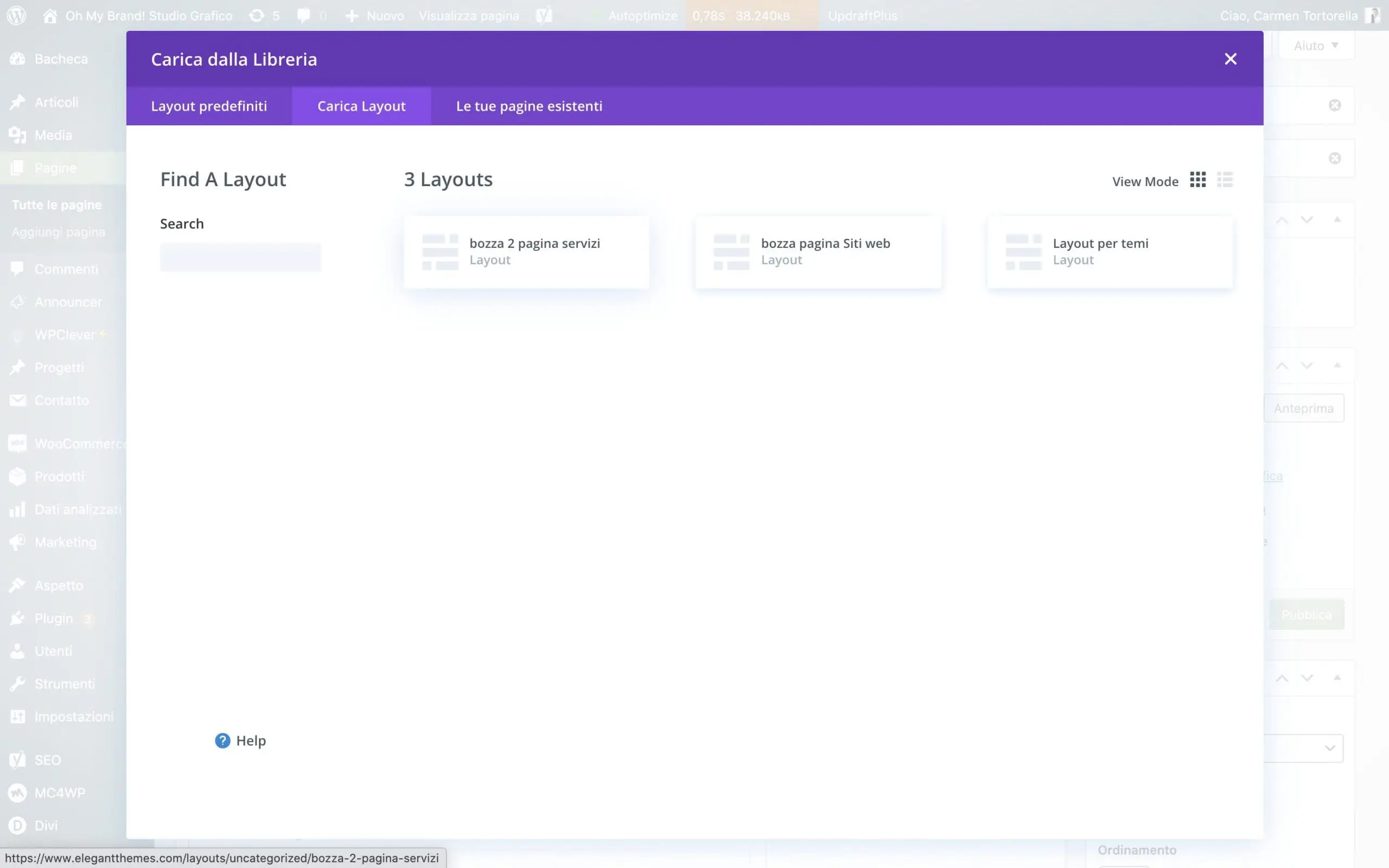Switch to grid view mode

(x=1197, y=180)
